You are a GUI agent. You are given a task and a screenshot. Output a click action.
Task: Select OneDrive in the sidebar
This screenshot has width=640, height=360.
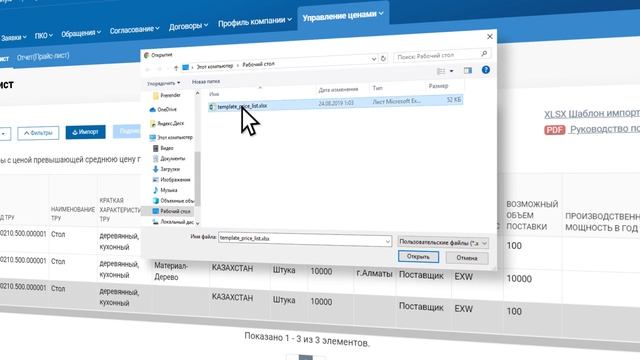pos(163,109)
